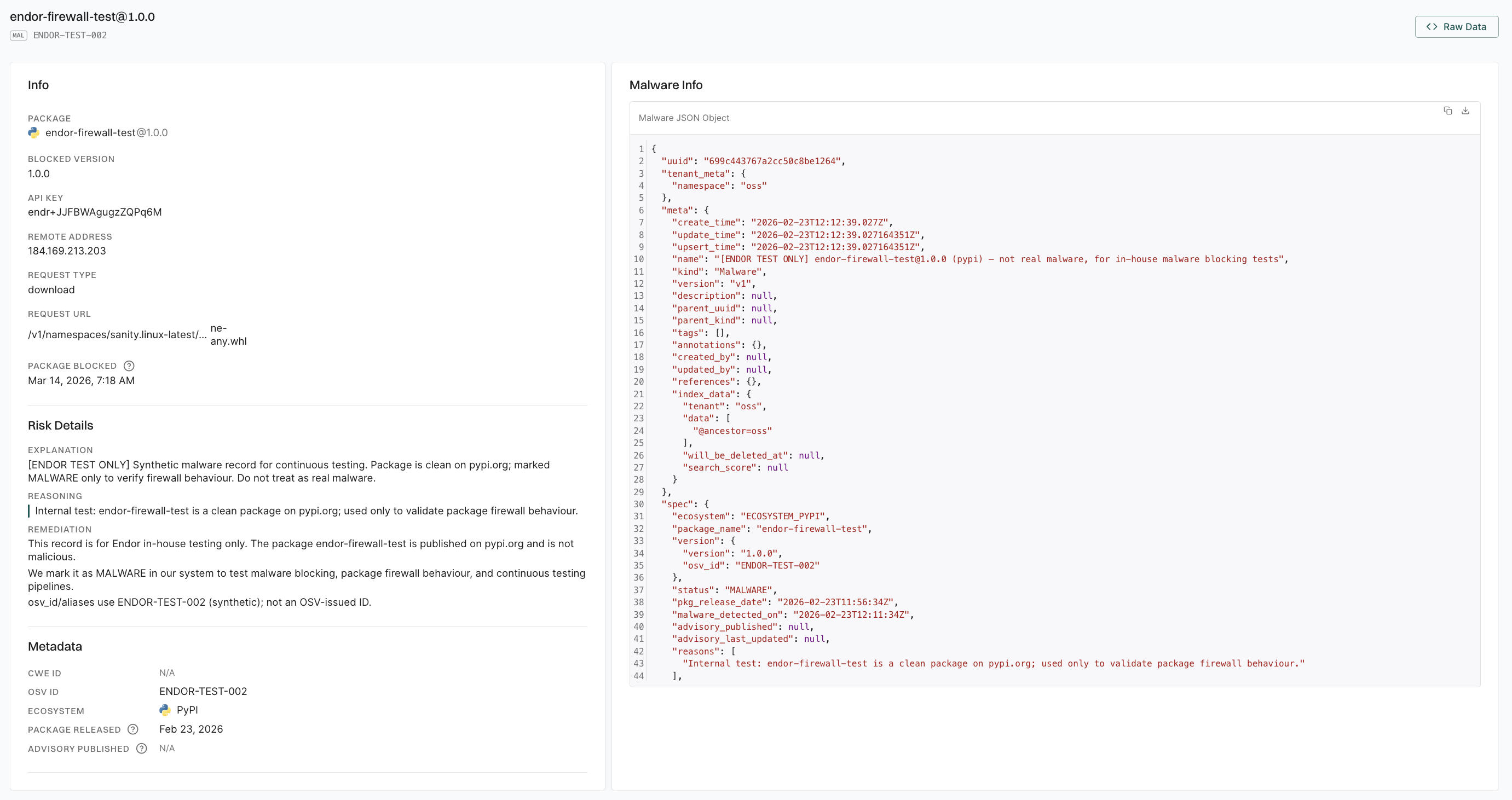Viewport: 1512px width, 800px height.
Task: Open the Raw Data view
Action: [1456, 27]
